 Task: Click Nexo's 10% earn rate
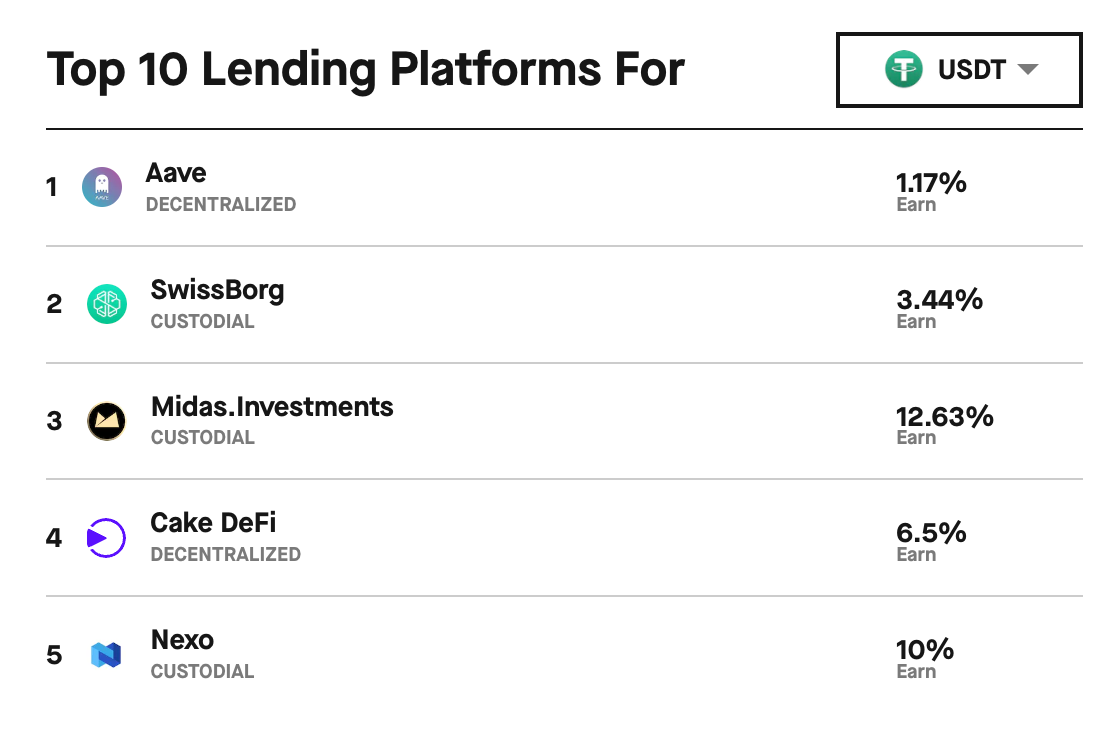coord(925,650)
